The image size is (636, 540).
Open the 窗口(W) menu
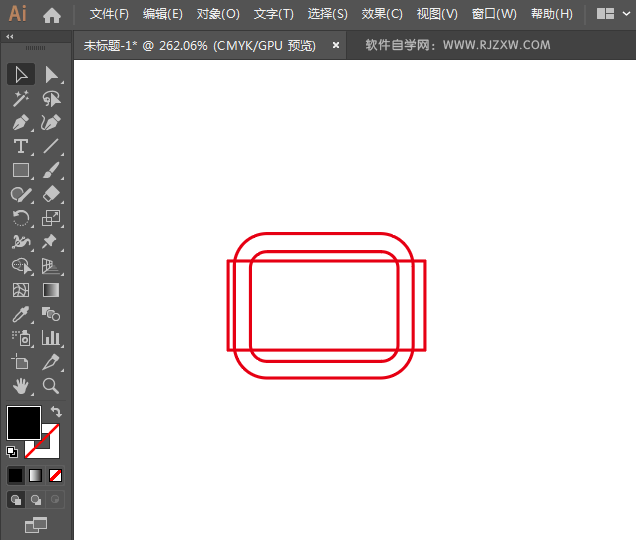click(x=494, y=14)
